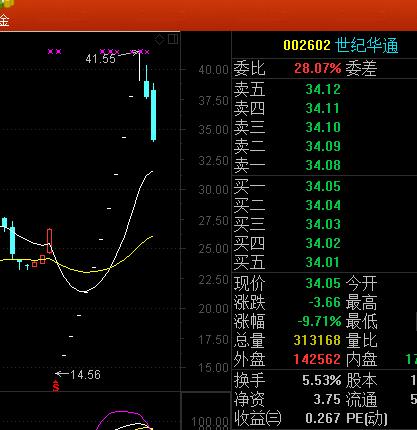417x430 pixels.
Task: Click the 40.00 price axis label
Action: [213, 70]
